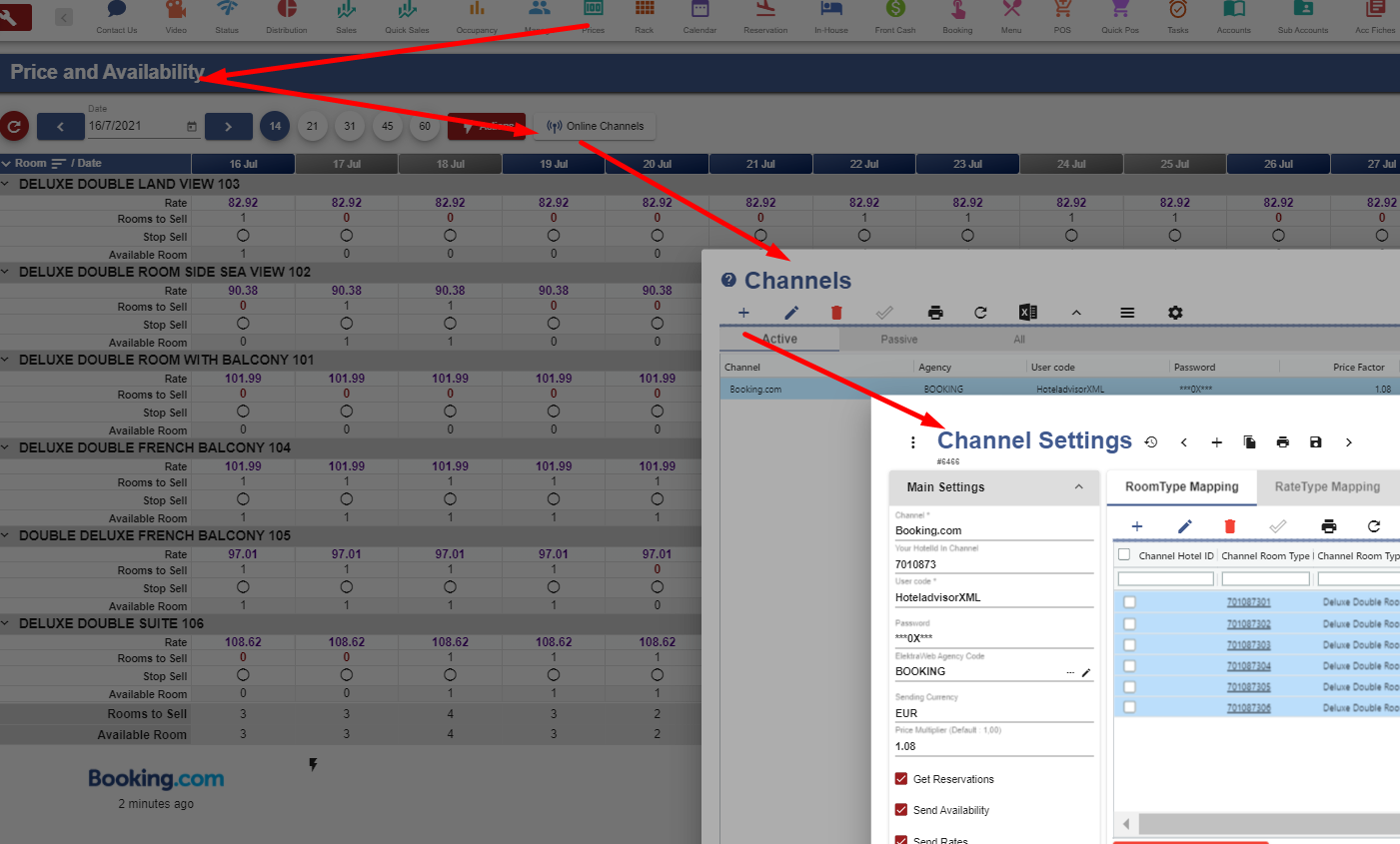Image resolution: width=1400 pixels, height=844 pixels.
Task: Click the Online Channels button
Action: tap(596, 127)
